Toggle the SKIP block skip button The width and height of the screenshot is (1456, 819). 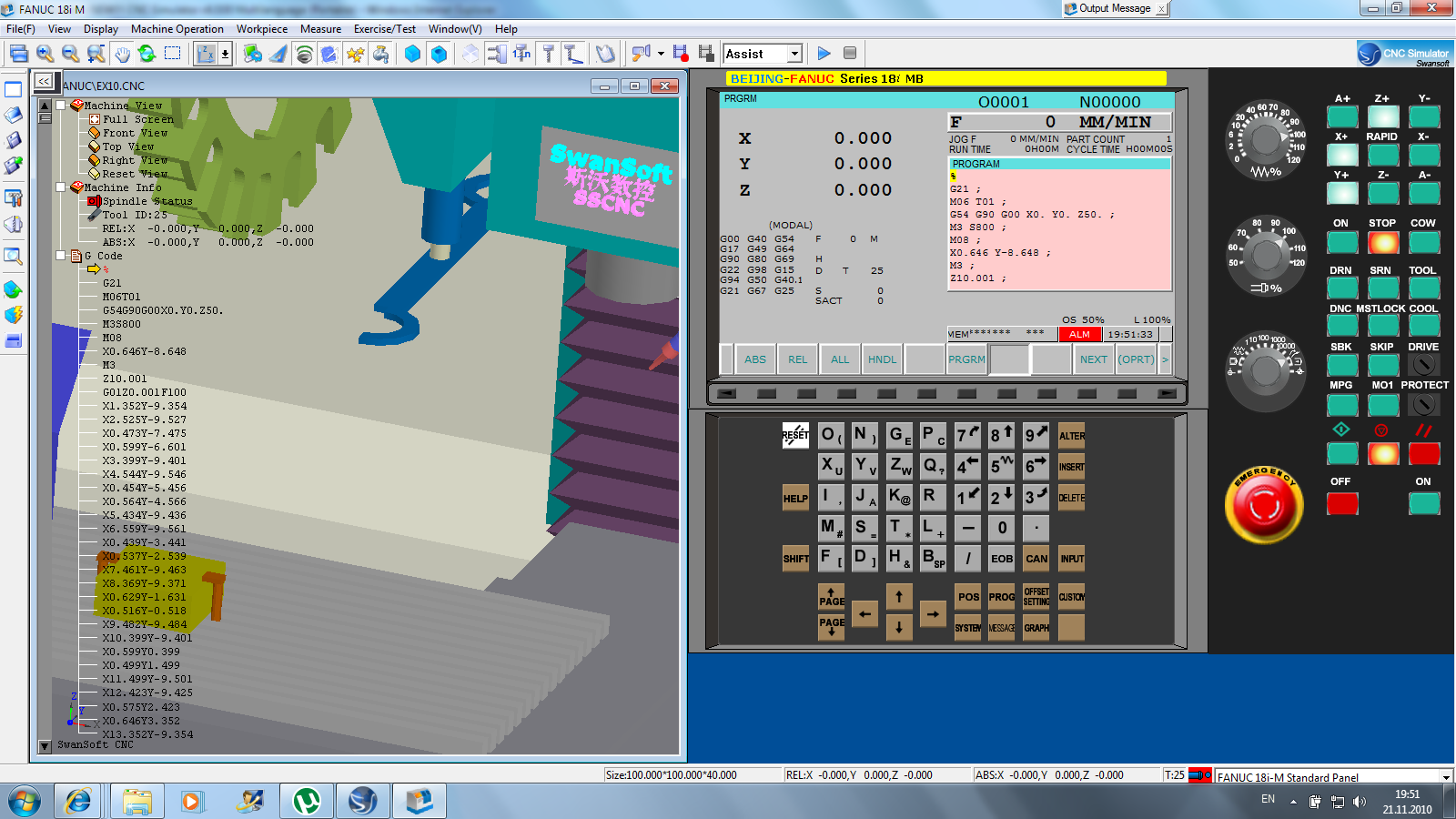(1383, 364)
